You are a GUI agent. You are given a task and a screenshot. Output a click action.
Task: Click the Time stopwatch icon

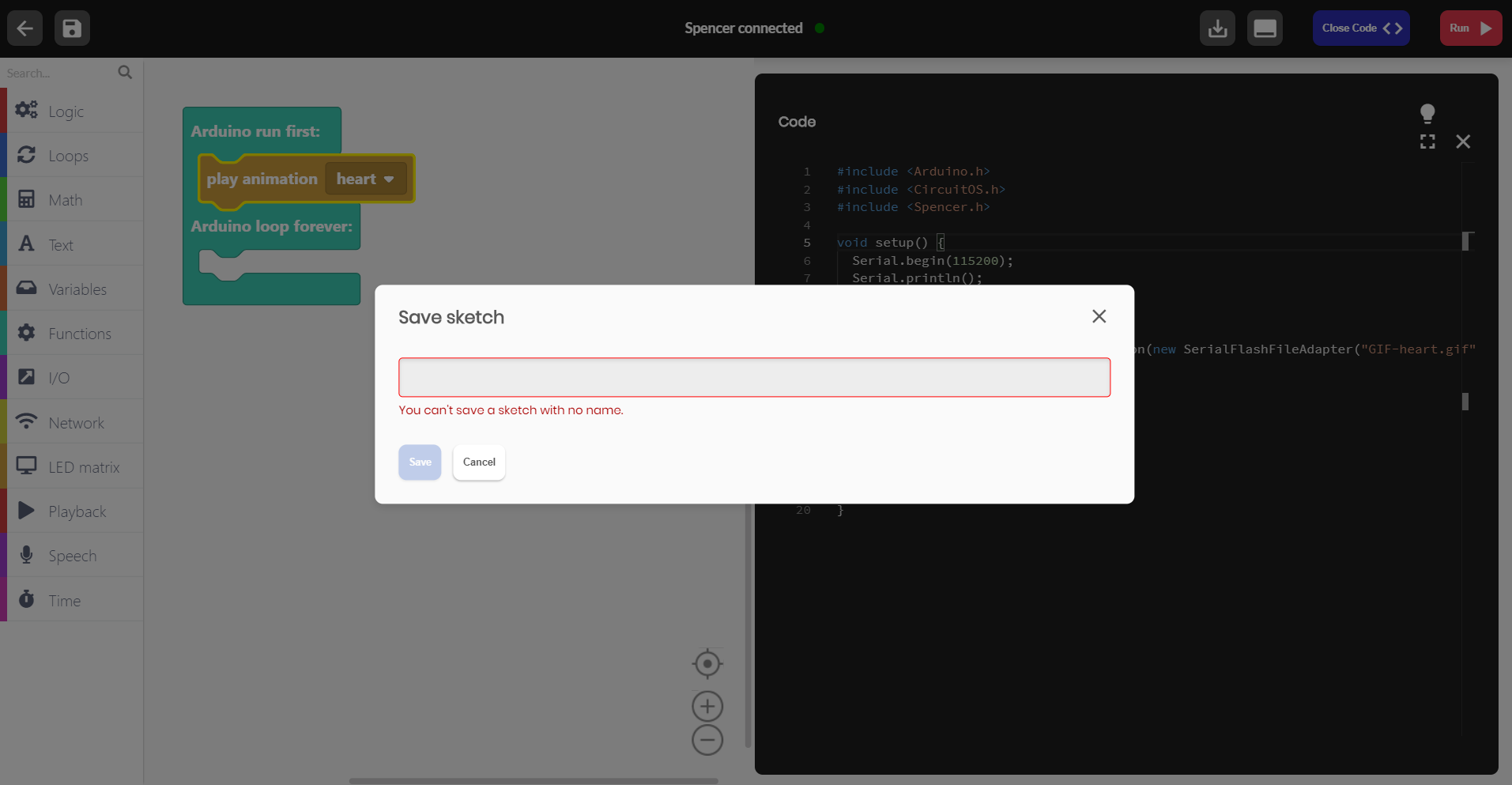(x=26, y=598)
